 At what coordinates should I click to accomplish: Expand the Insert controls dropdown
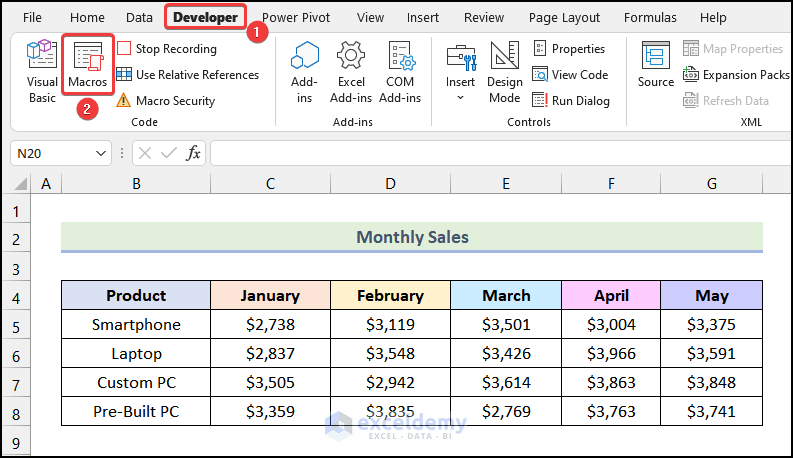461,97
